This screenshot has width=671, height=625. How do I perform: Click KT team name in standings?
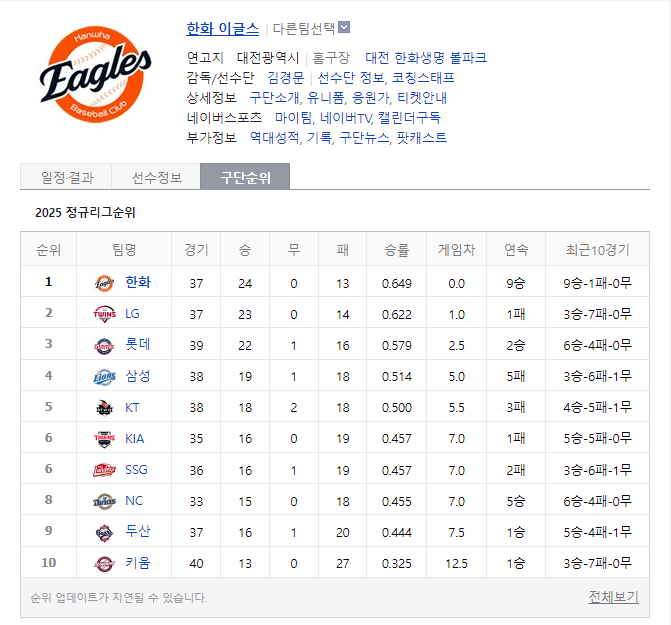coord(132,407)
